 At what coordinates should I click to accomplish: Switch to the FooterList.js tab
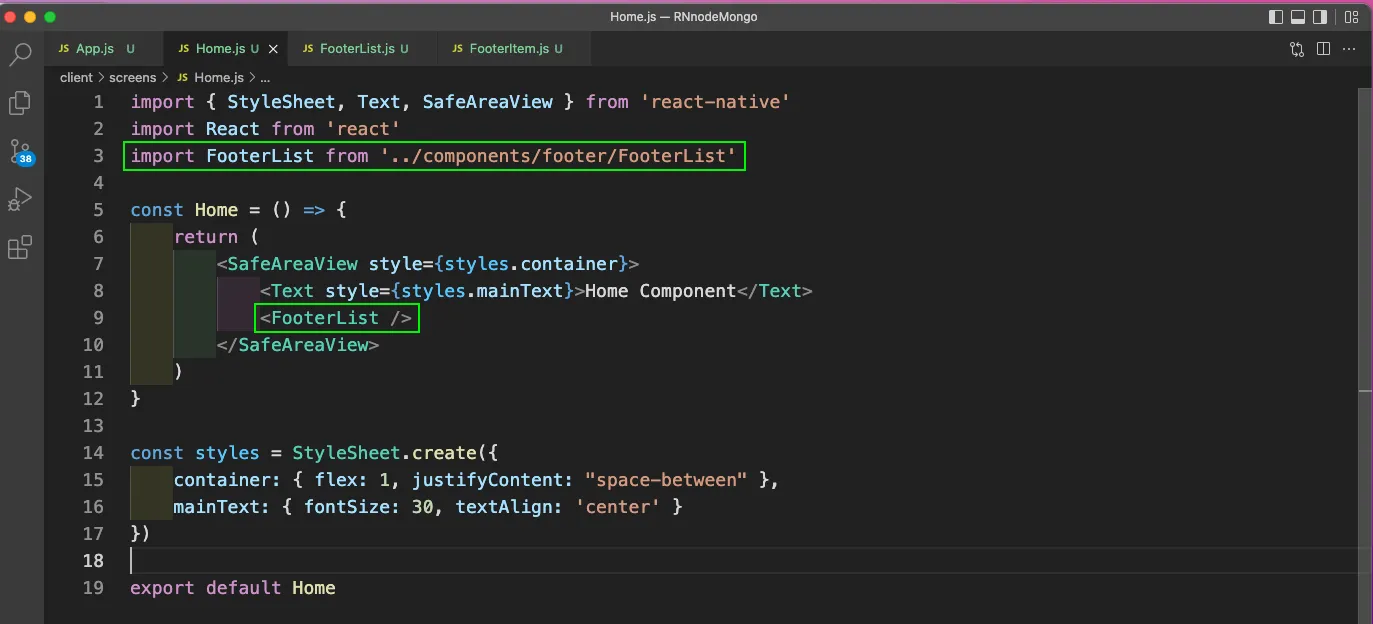363,48
